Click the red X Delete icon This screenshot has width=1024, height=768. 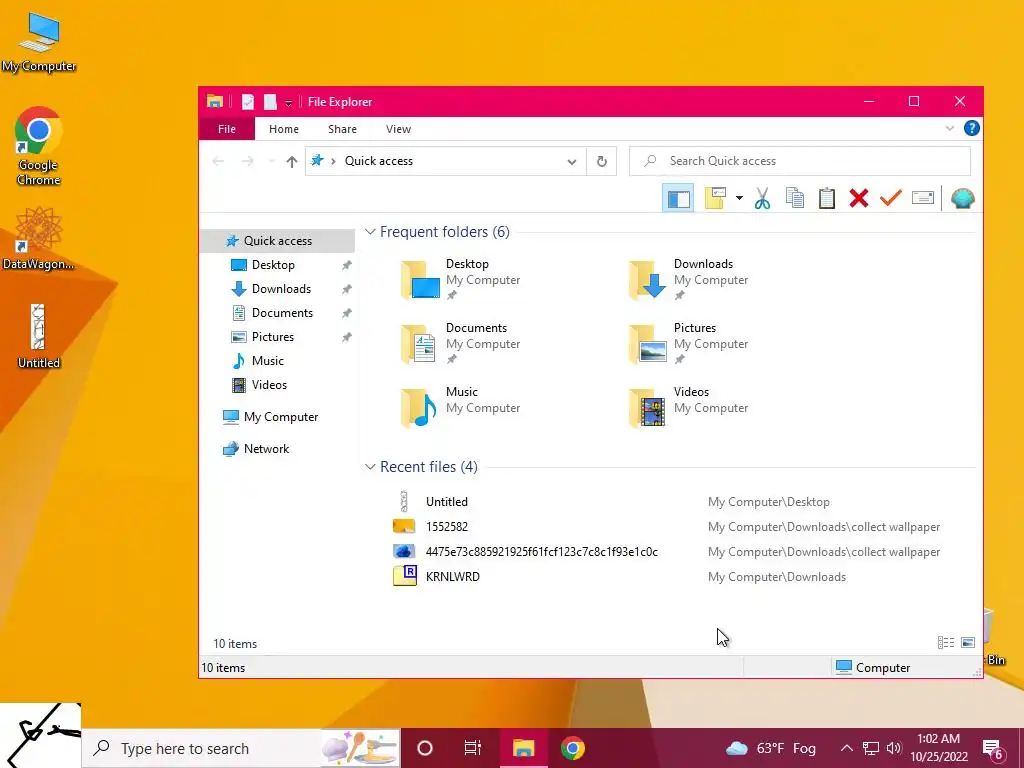tap(859, 198)
